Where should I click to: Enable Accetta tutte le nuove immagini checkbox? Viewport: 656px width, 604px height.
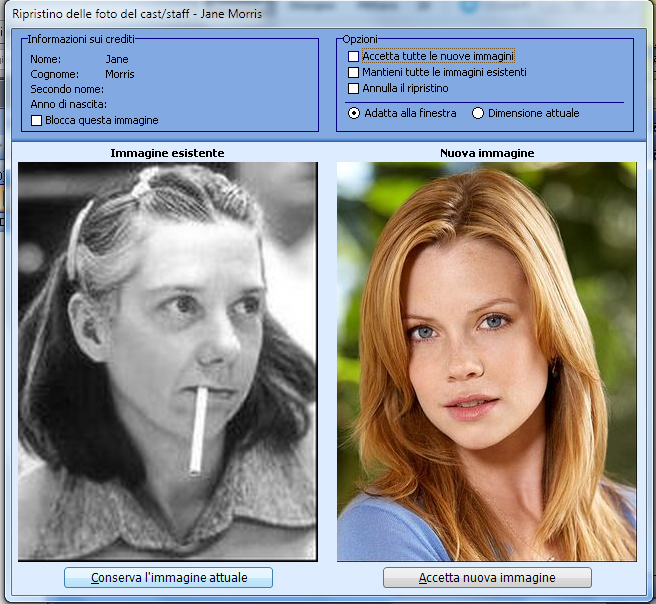pyautogui.click(x=354, y=56)
